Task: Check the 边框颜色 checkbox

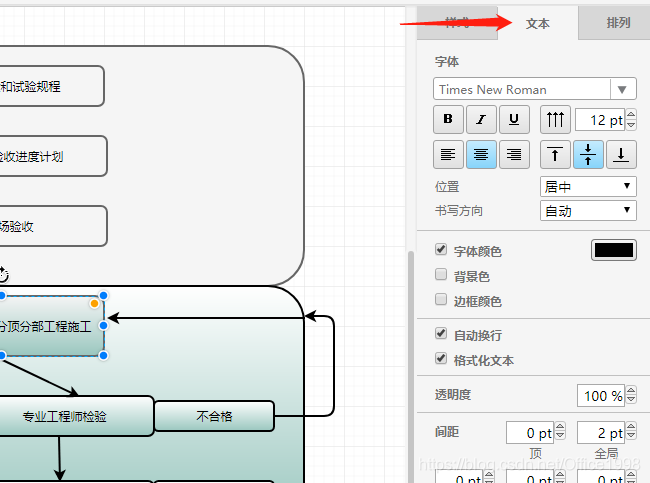Action: [x=441, y=299]
